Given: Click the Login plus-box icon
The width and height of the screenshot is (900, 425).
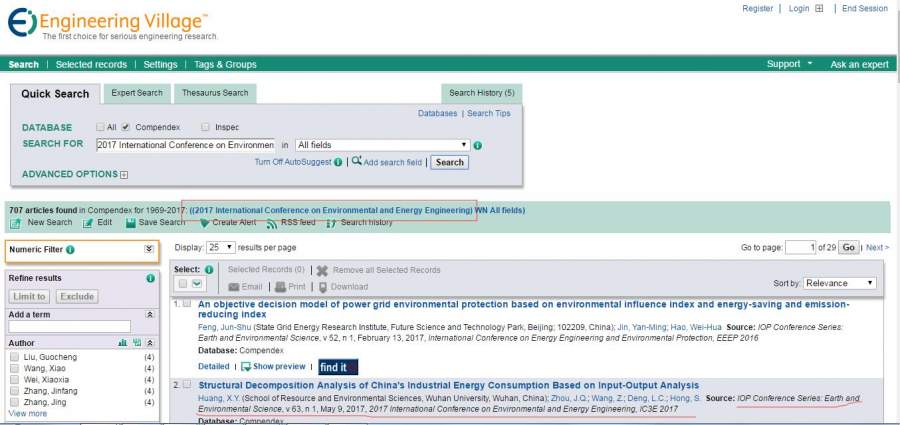Looking at the screenshot, I should tap(819, 9).
